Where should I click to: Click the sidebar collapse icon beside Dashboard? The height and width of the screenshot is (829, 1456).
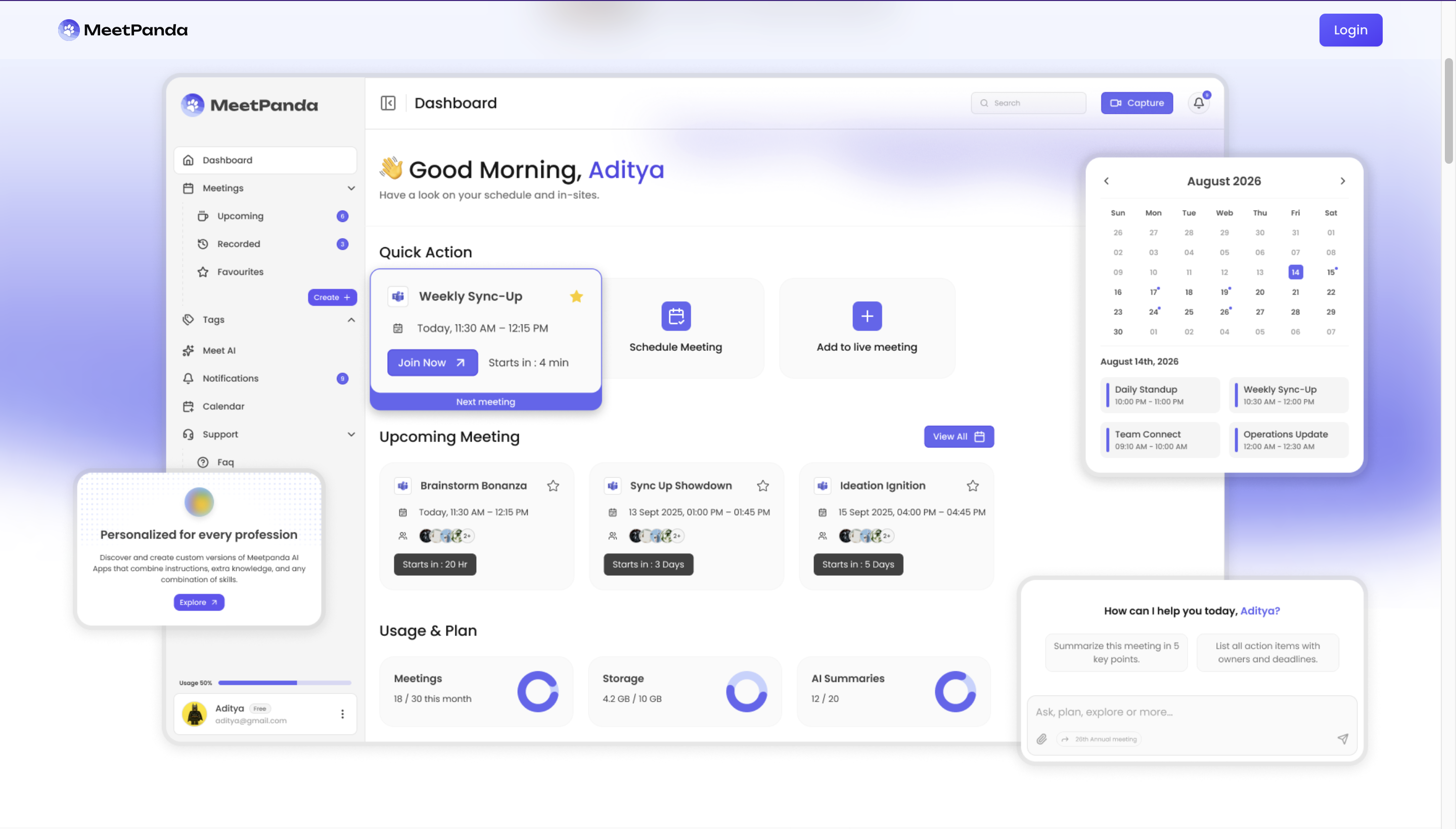388,103
